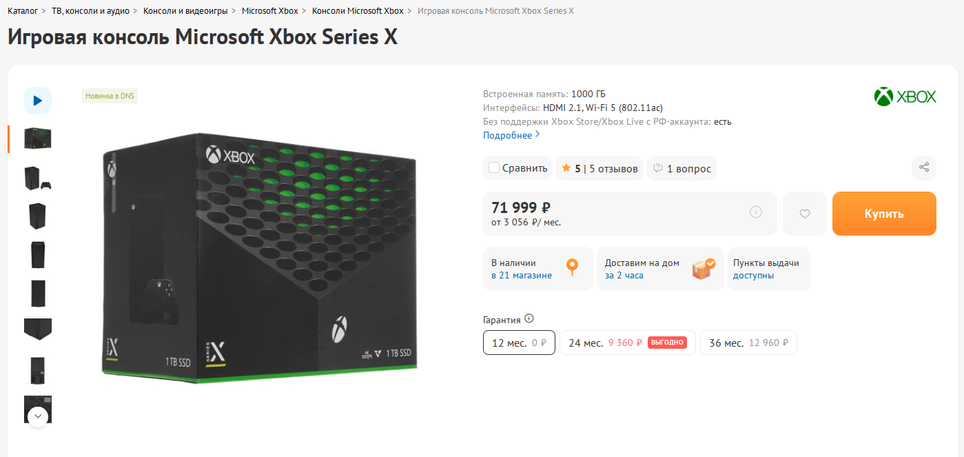
Task: Choose the 36 мес. warranty option
Action: 748,343
